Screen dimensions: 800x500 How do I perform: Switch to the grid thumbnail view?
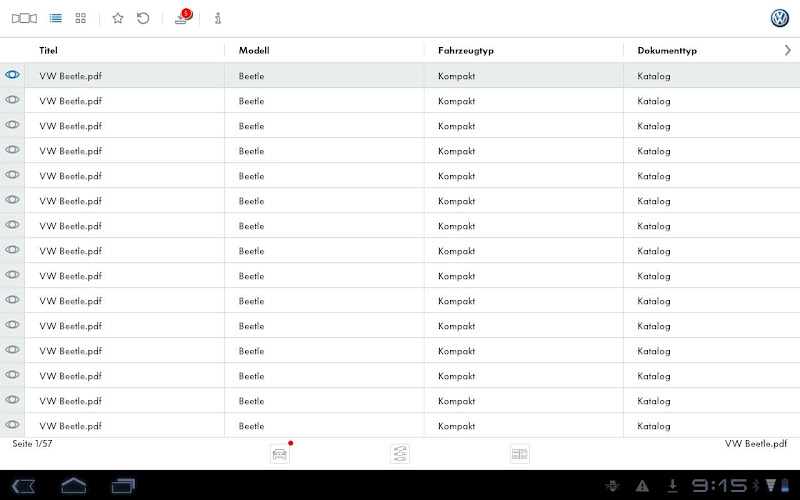[81, 18]
